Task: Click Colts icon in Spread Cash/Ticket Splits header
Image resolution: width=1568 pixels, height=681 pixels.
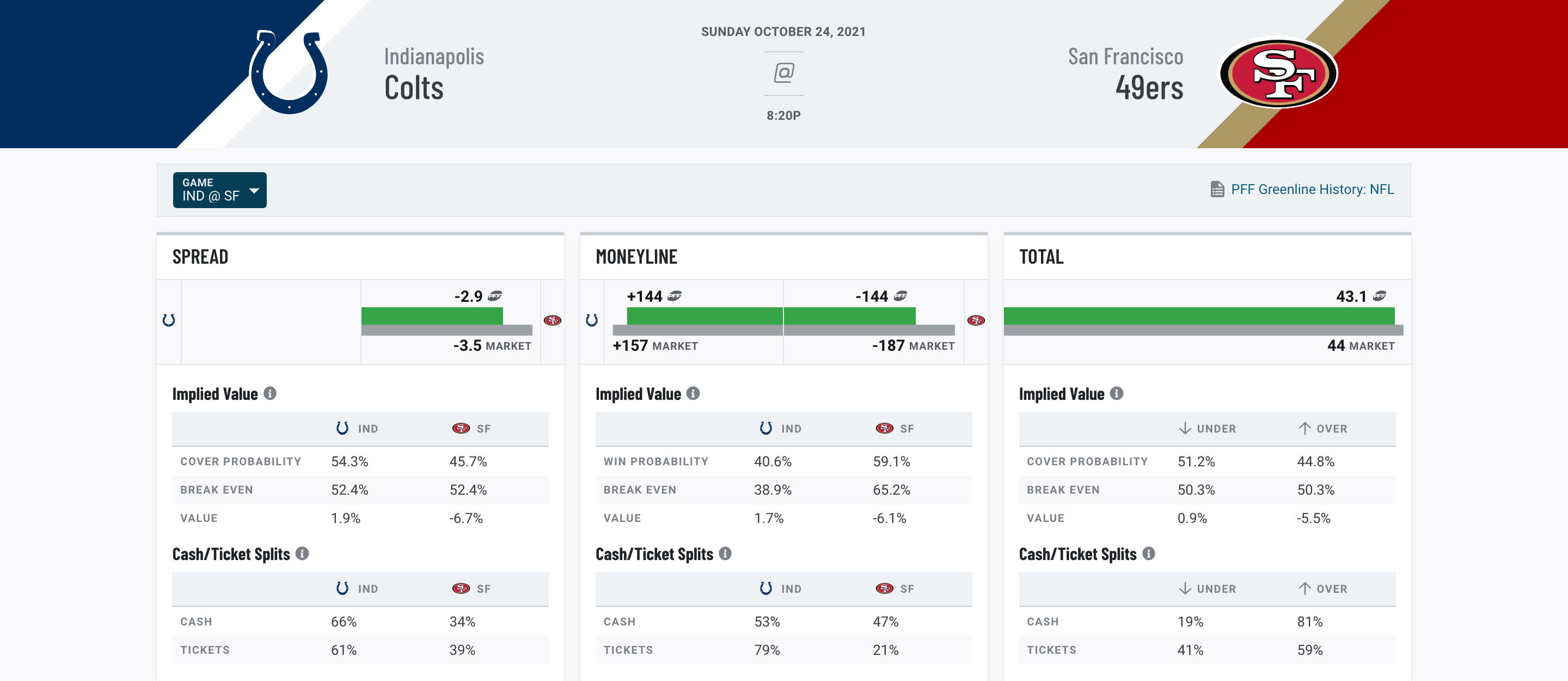Action: [342, 588]
